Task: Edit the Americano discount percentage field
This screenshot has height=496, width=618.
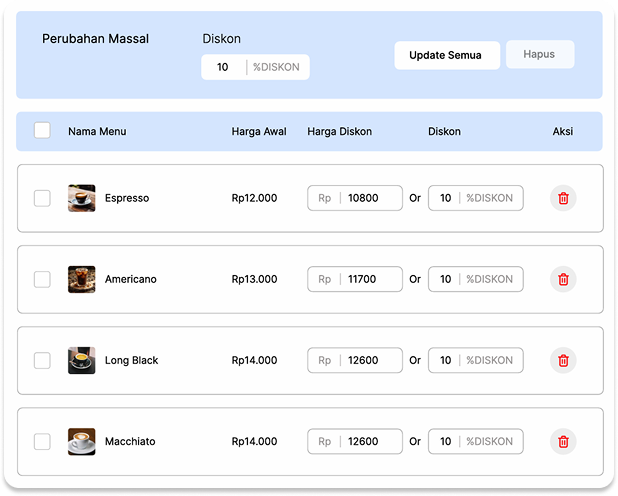Action: pos(446,279)
